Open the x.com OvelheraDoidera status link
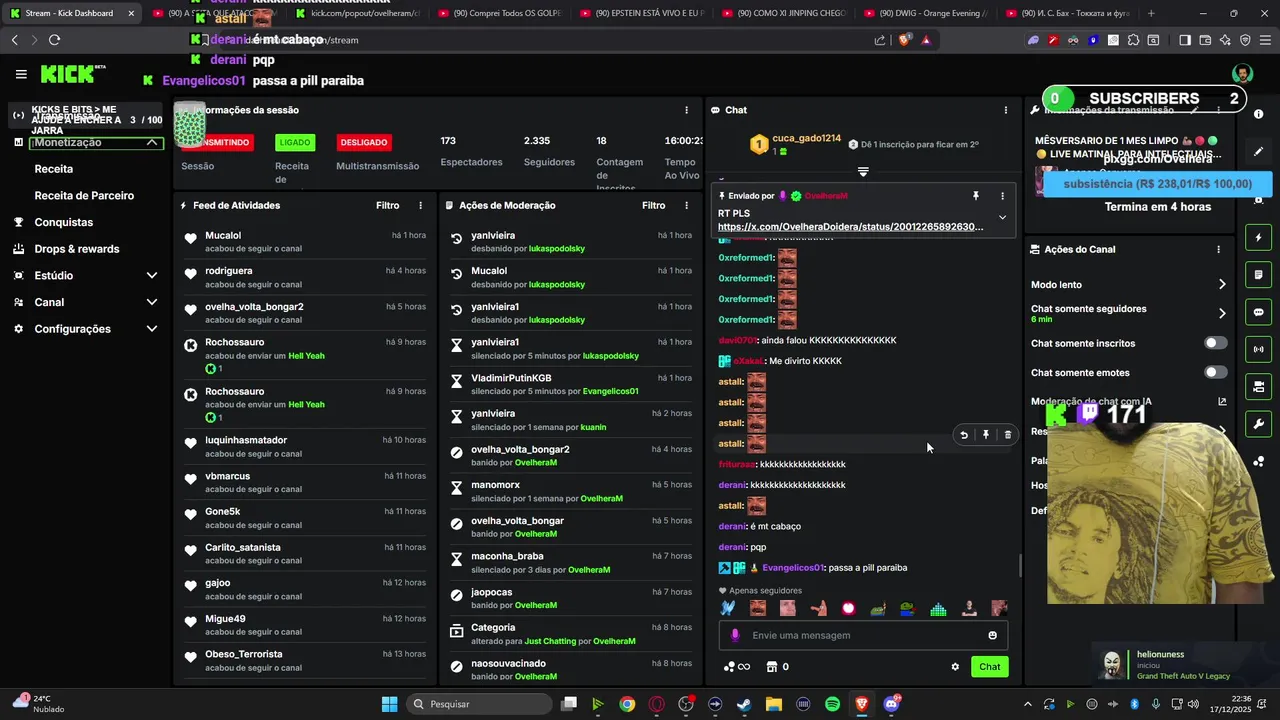Screen dimensions: 1280x720 coord(850,227)
